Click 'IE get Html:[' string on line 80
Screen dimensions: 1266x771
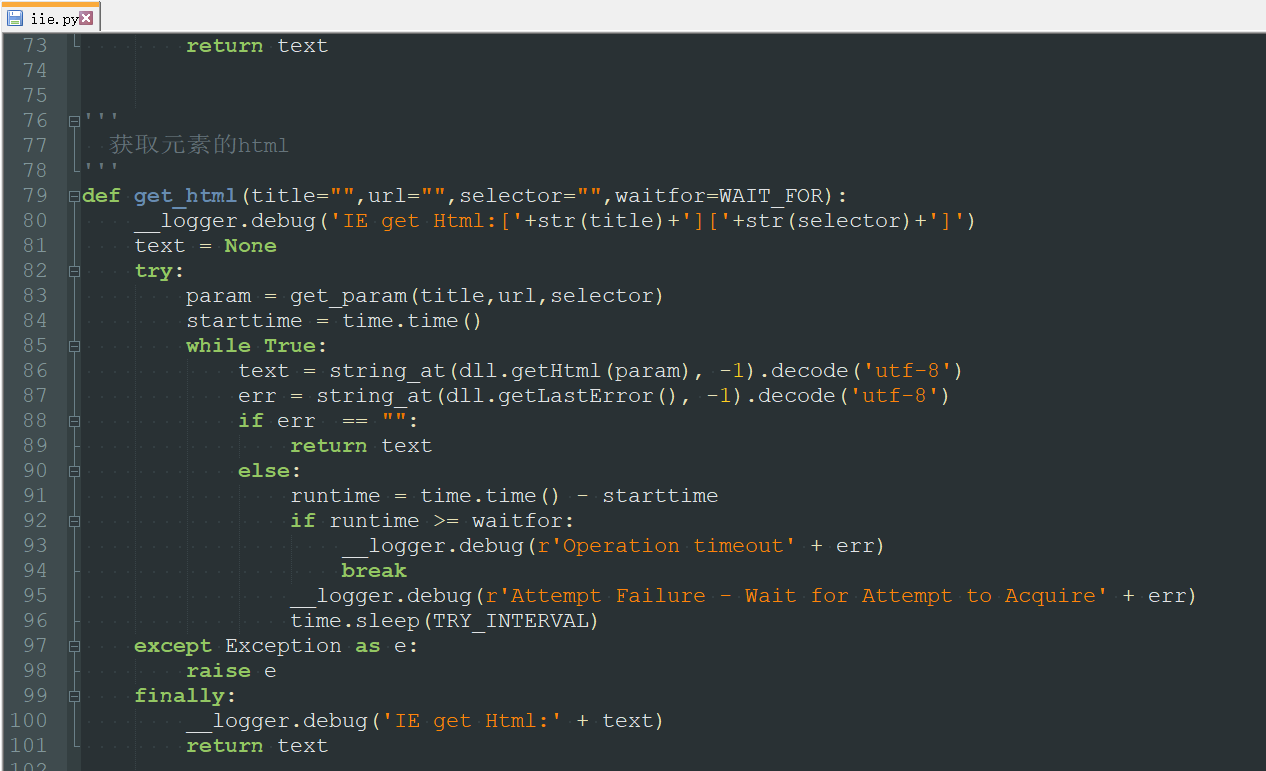(x=426, y=221)
